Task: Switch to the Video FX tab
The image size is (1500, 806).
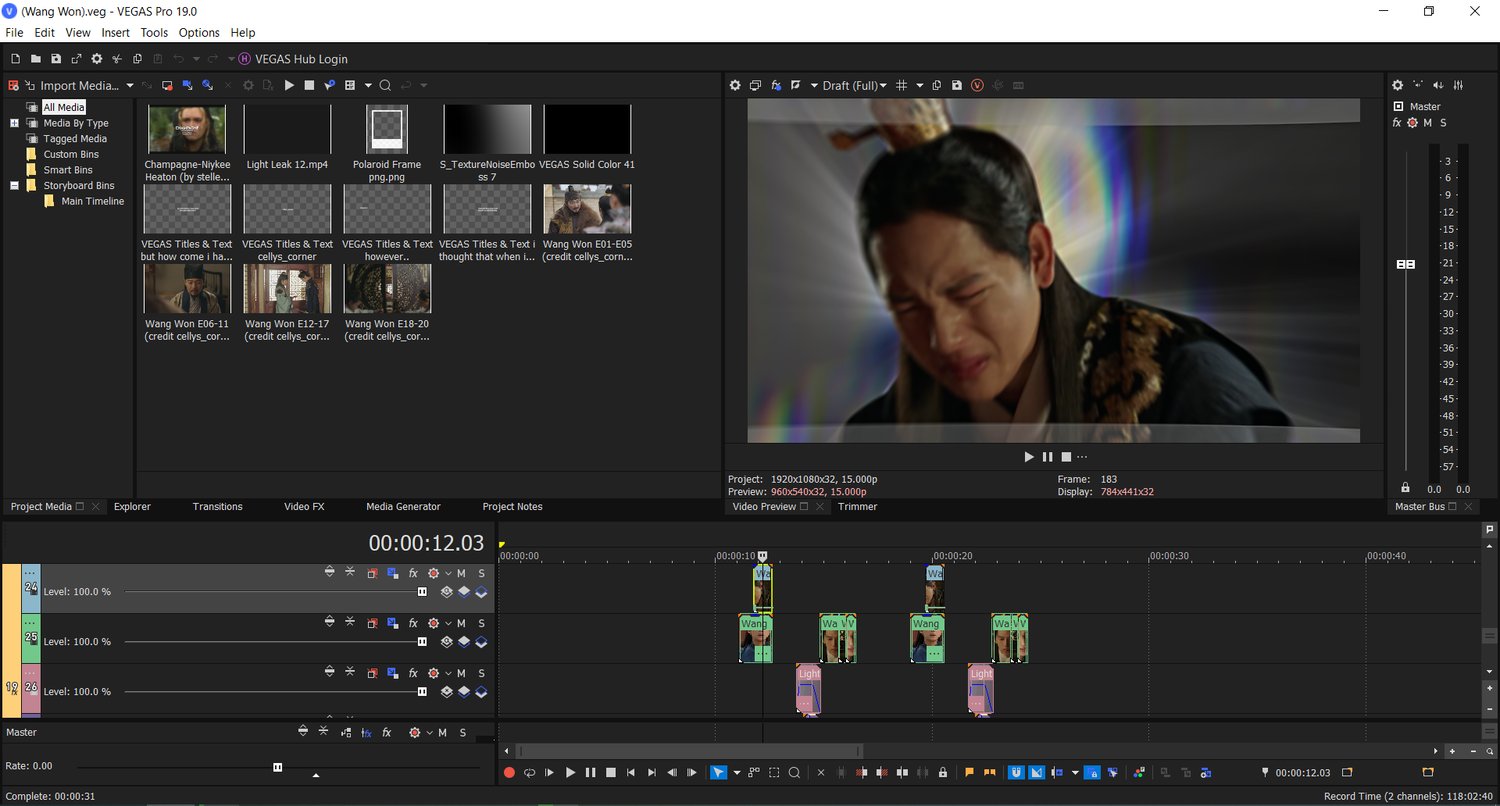Action: pyautogui.click(x=304, y=507)
